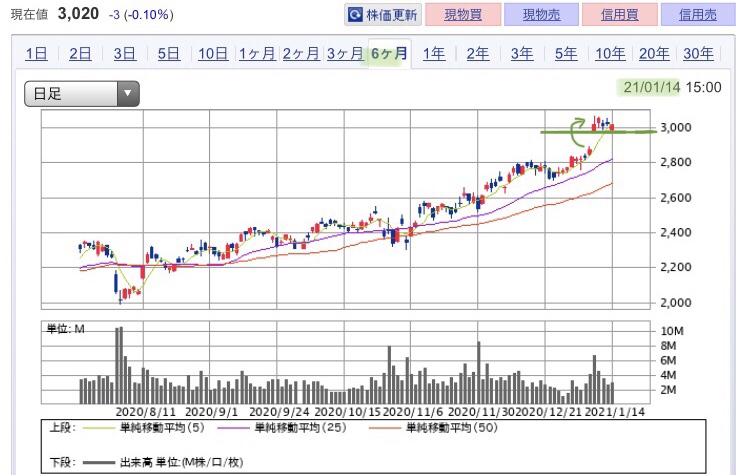
Task: Click the 信用売 button
Action: point(698,15)
